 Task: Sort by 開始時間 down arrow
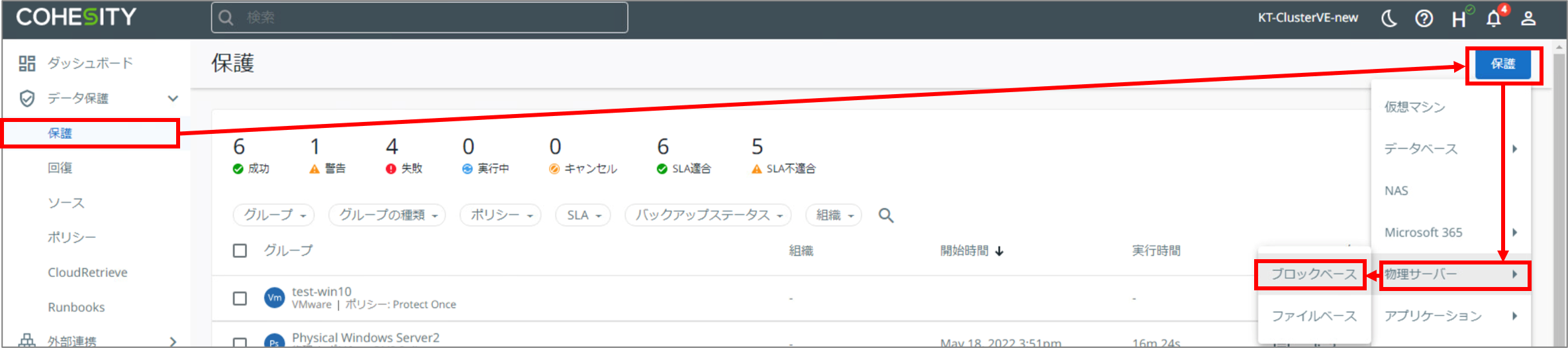1000,251
